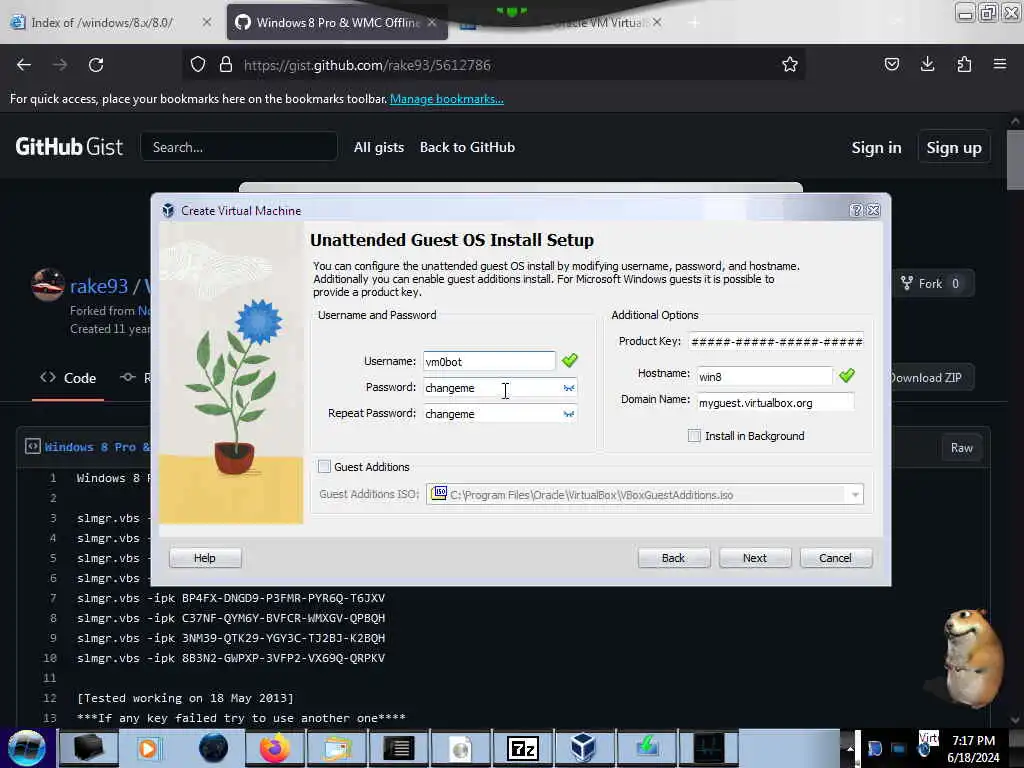
Task: Open the Code tab on gist
Action: click(68, 378)
